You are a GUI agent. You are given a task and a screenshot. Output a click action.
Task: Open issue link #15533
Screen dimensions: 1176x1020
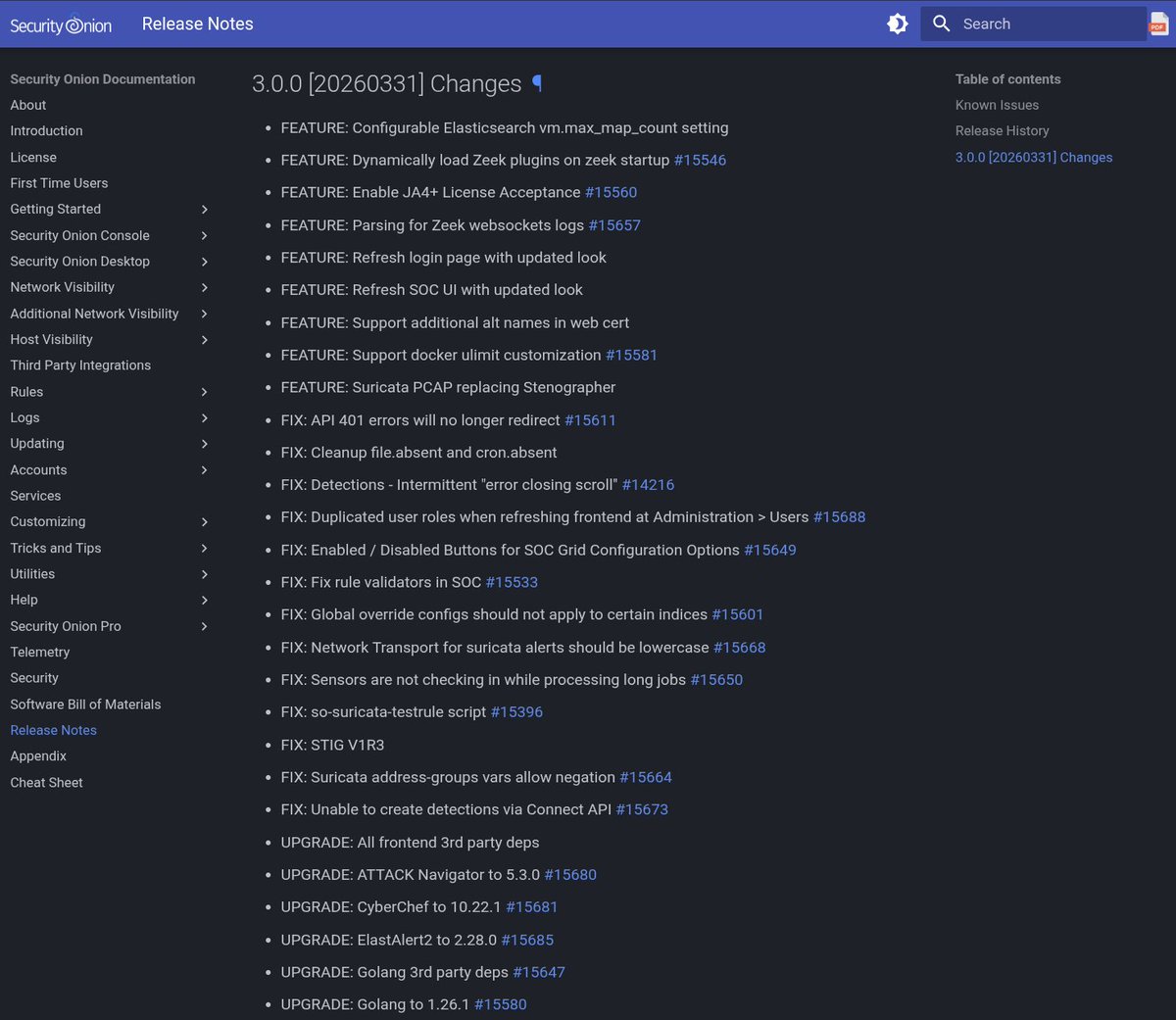pos(512,582)
